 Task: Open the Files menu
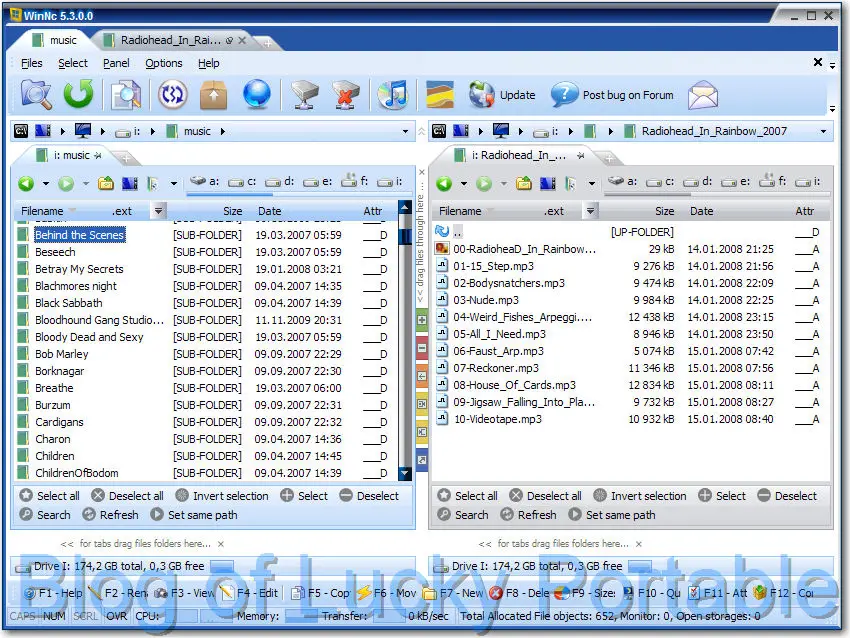tap(31, 63)
